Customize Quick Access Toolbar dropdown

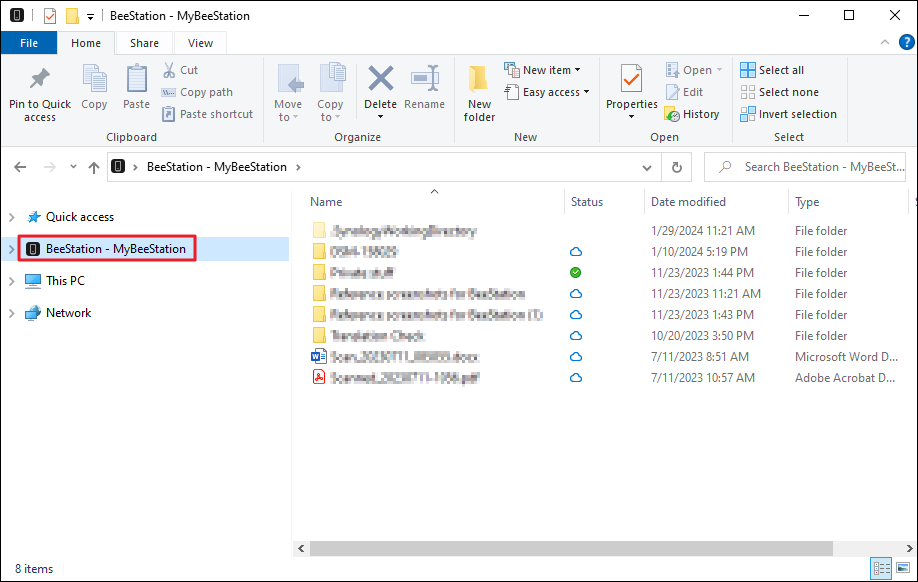pyautogui.click(x=90, y=17)
